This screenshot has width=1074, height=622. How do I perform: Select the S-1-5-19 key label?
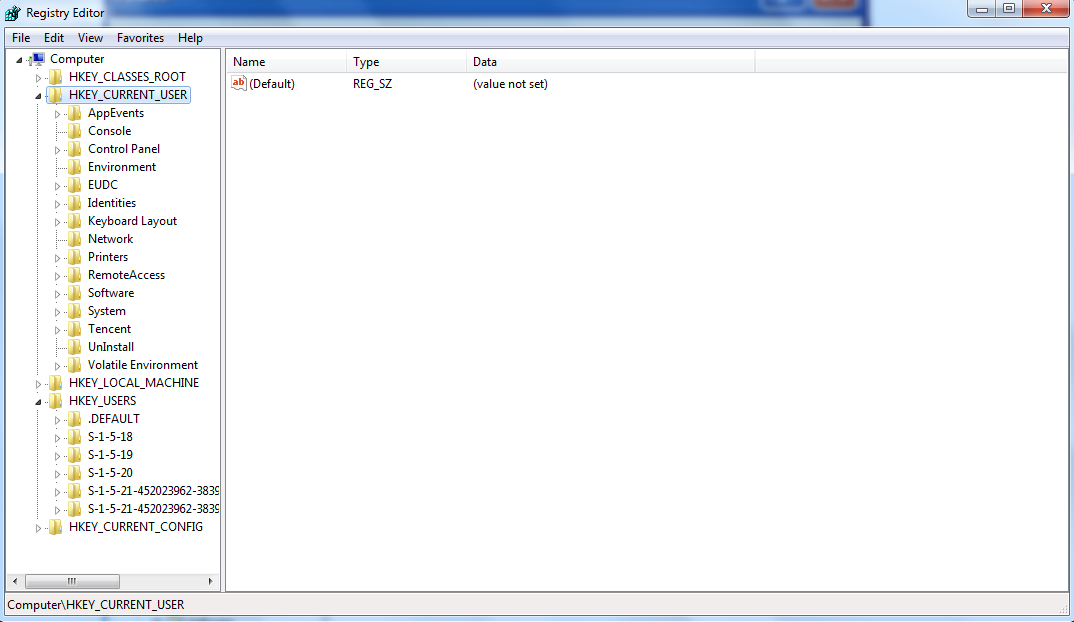click(110, 455)
